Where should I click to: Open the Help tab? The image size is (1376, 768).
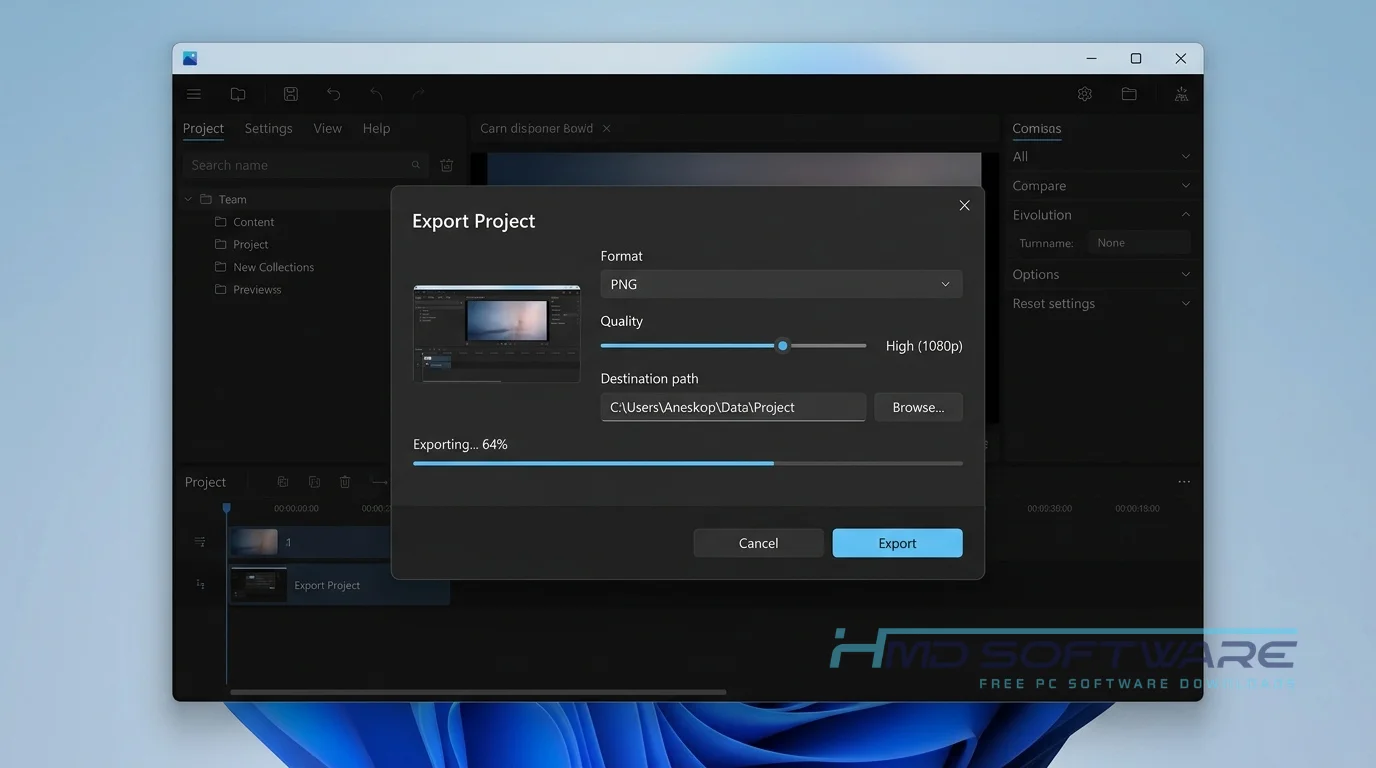pyautogui.click(x=376, y=128)
